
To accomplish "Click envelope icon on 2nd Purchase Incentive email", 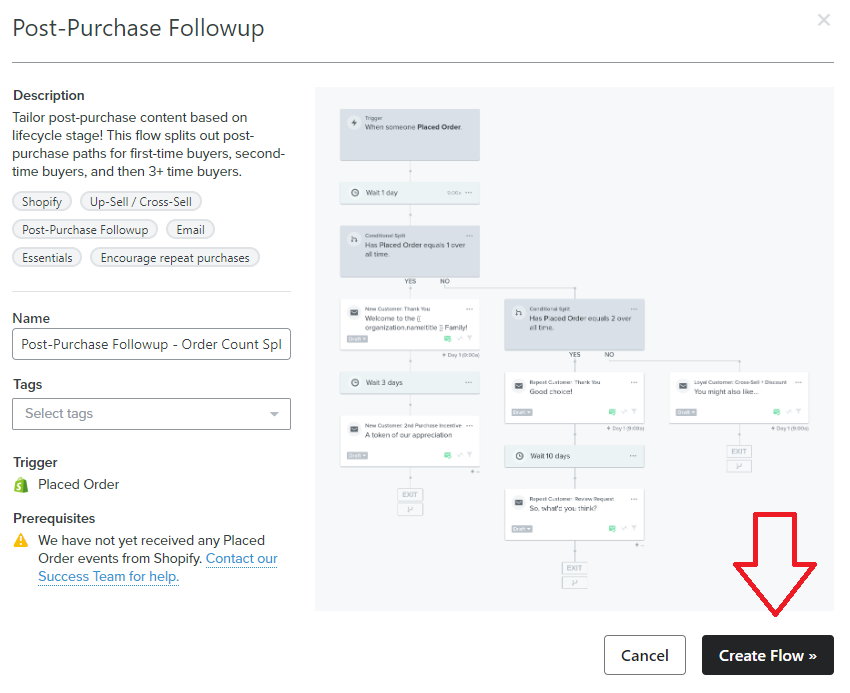I will pyautogui.click(x=354, y=429).
